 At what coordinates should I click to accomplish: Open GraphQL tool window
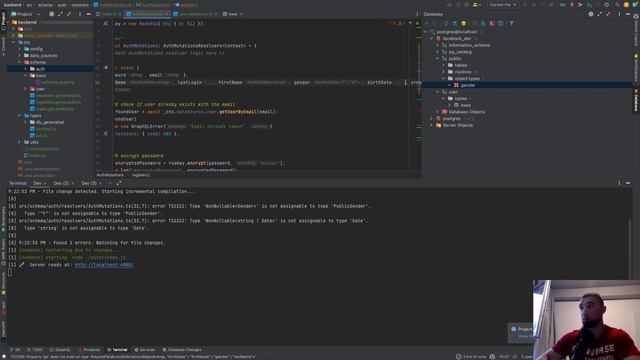tap(60, 350)
